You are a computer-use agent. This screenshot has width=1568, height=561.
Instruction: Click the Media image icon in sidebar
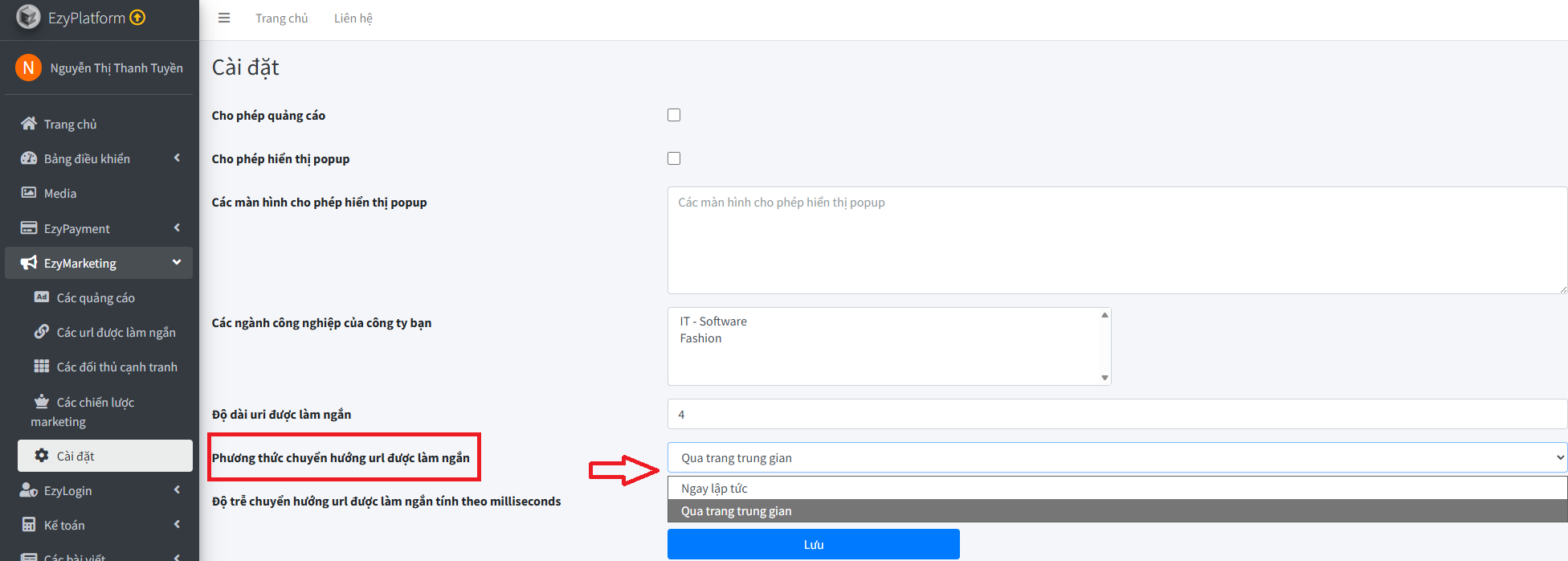pos(29,193)
